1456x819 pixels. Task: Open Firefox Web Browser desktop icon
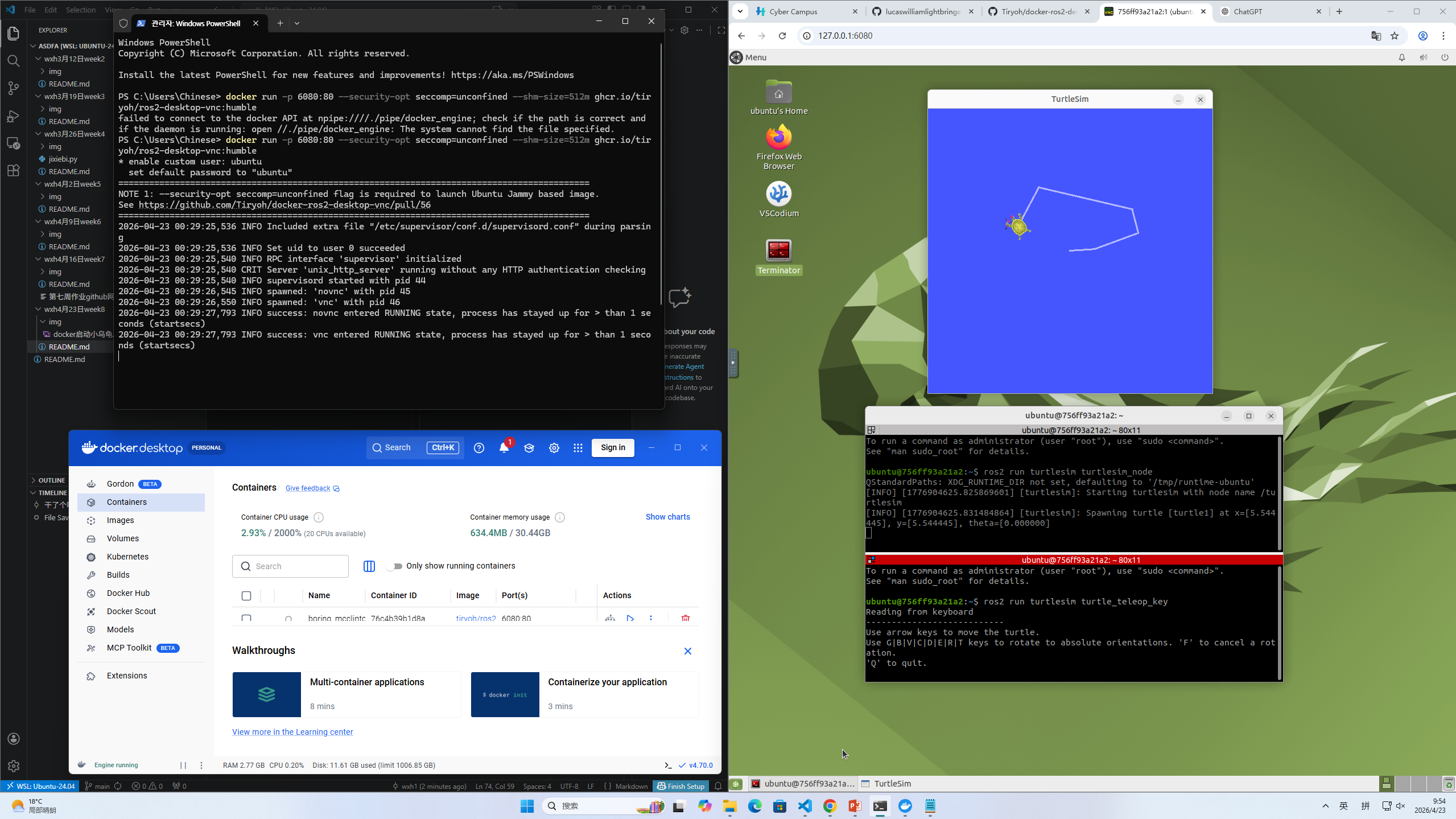pyautogui.click(x=779, y=147)
